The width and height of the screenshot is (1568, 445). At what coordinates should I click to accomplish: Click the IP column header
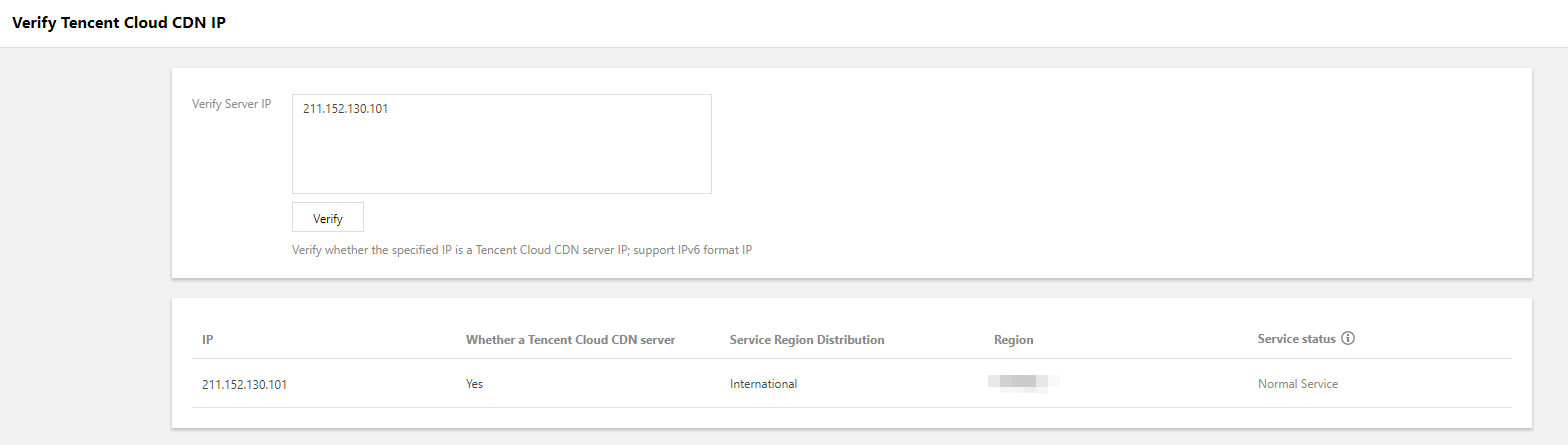coord(207,340)
